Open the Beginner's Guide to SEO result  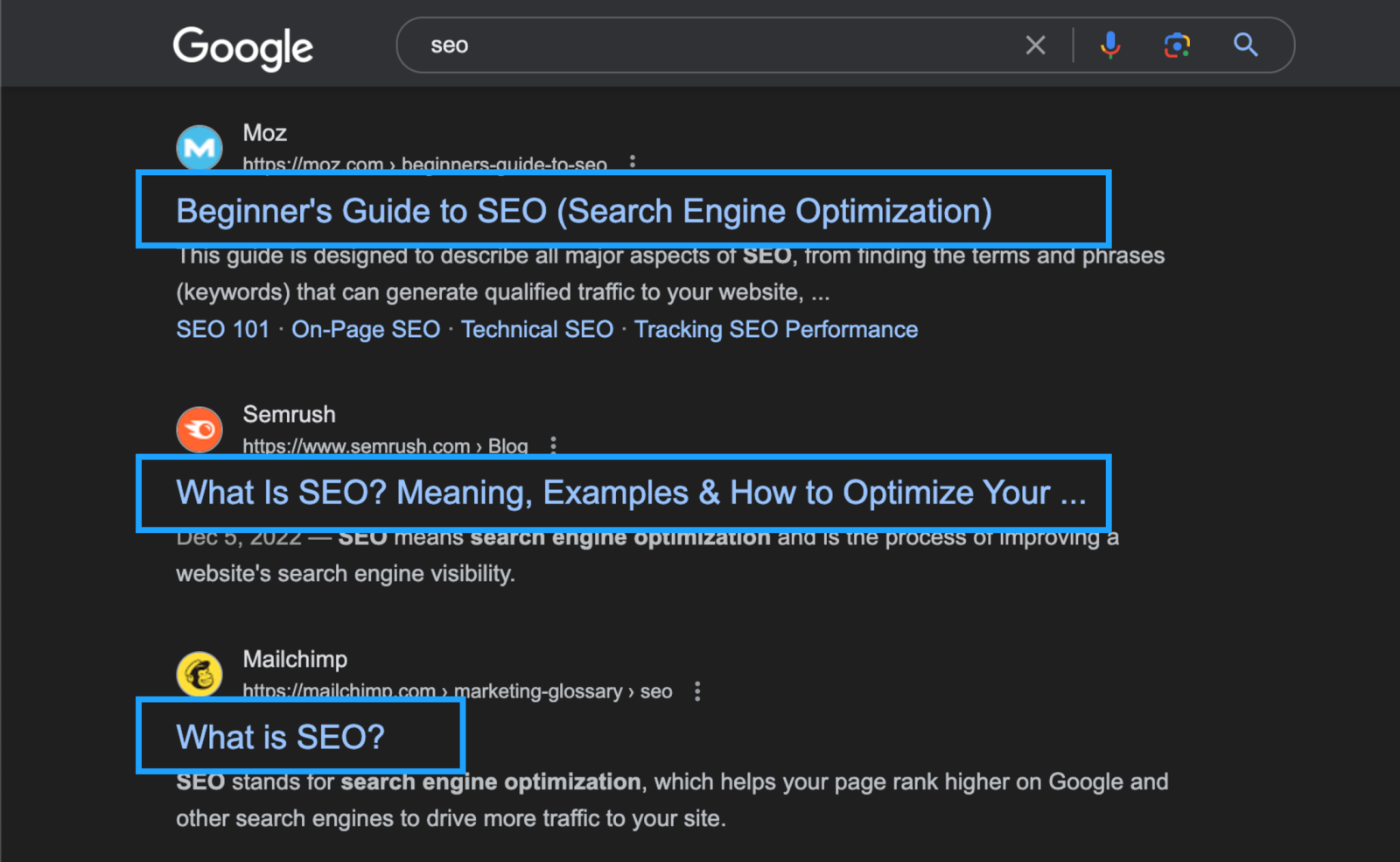pos(584,210)
